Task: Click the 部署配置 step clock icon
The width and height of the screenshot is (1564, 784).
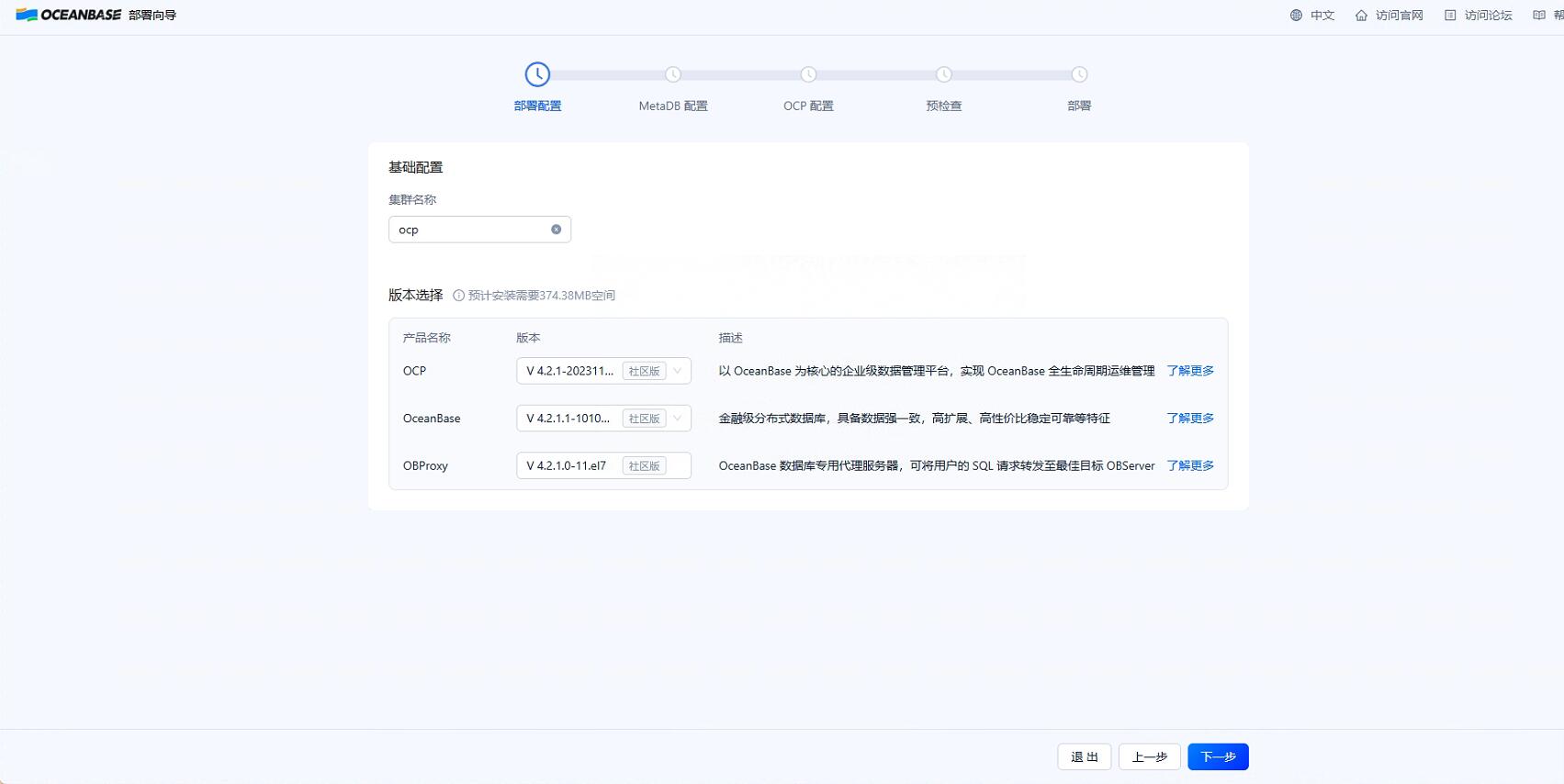Action: tap(537, 74)
